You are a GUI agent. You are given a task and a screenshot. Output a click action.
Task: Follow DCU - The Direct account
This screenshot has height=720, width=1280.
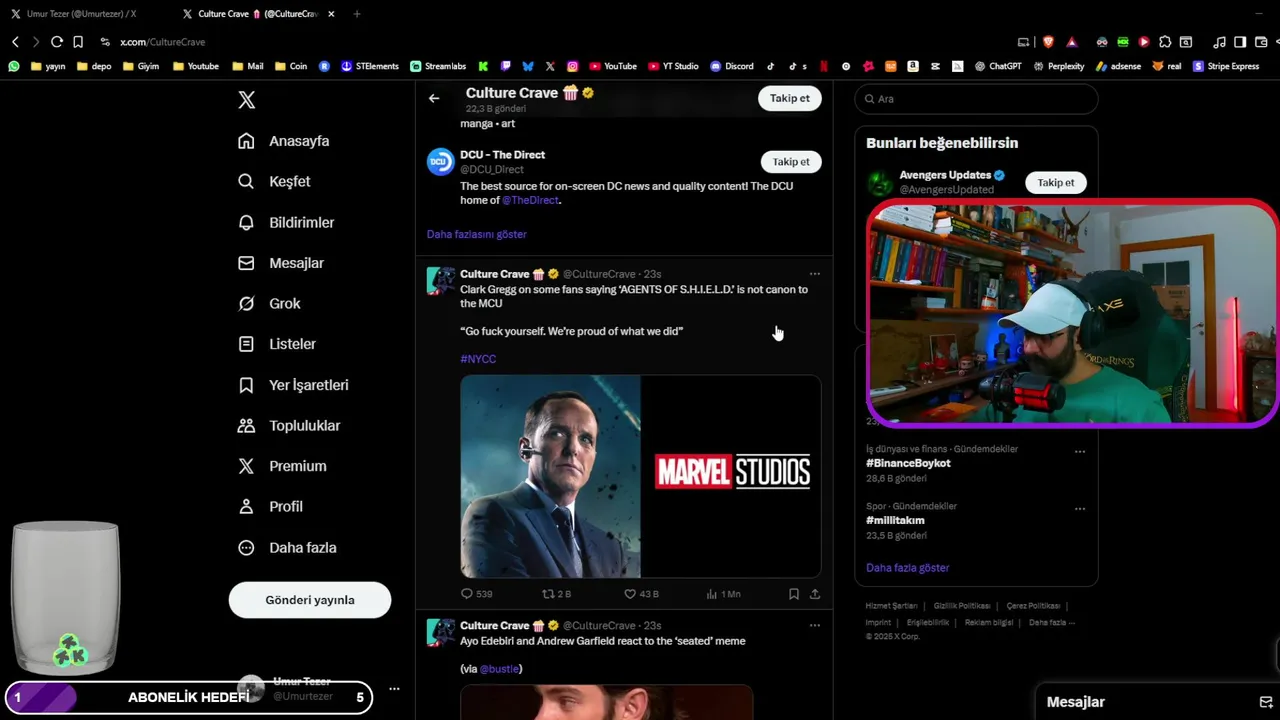(x=791, y=162)
